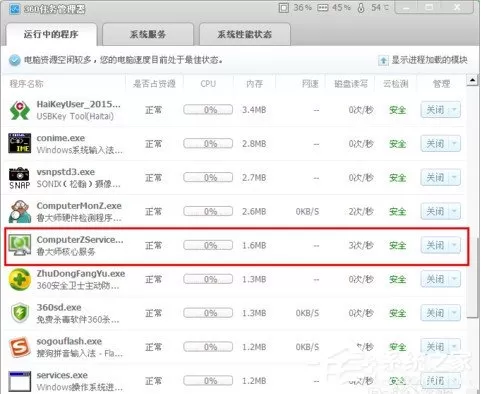Click the scrollbar up arrow
This screenshot has width=481, height=394.
[x=472, y=81]
